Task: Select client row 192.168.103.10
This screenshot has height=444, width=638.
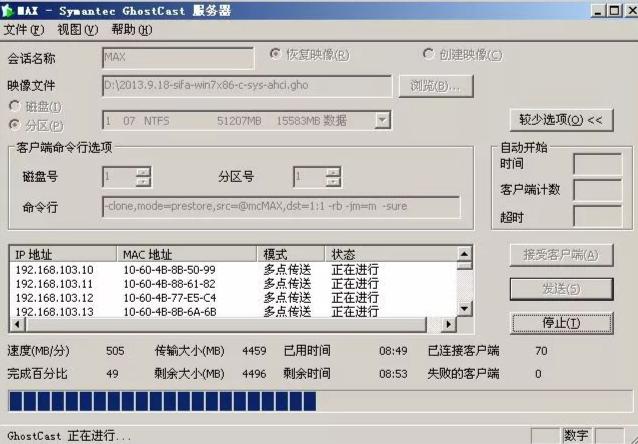Action: point(233,269)
